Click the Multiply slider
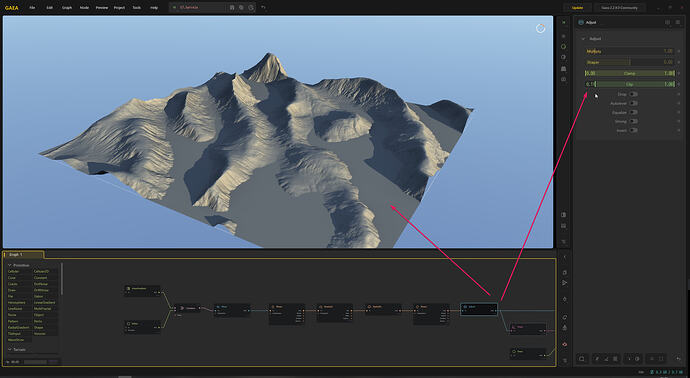The image size is (690, 378). (x=629, y=51)
